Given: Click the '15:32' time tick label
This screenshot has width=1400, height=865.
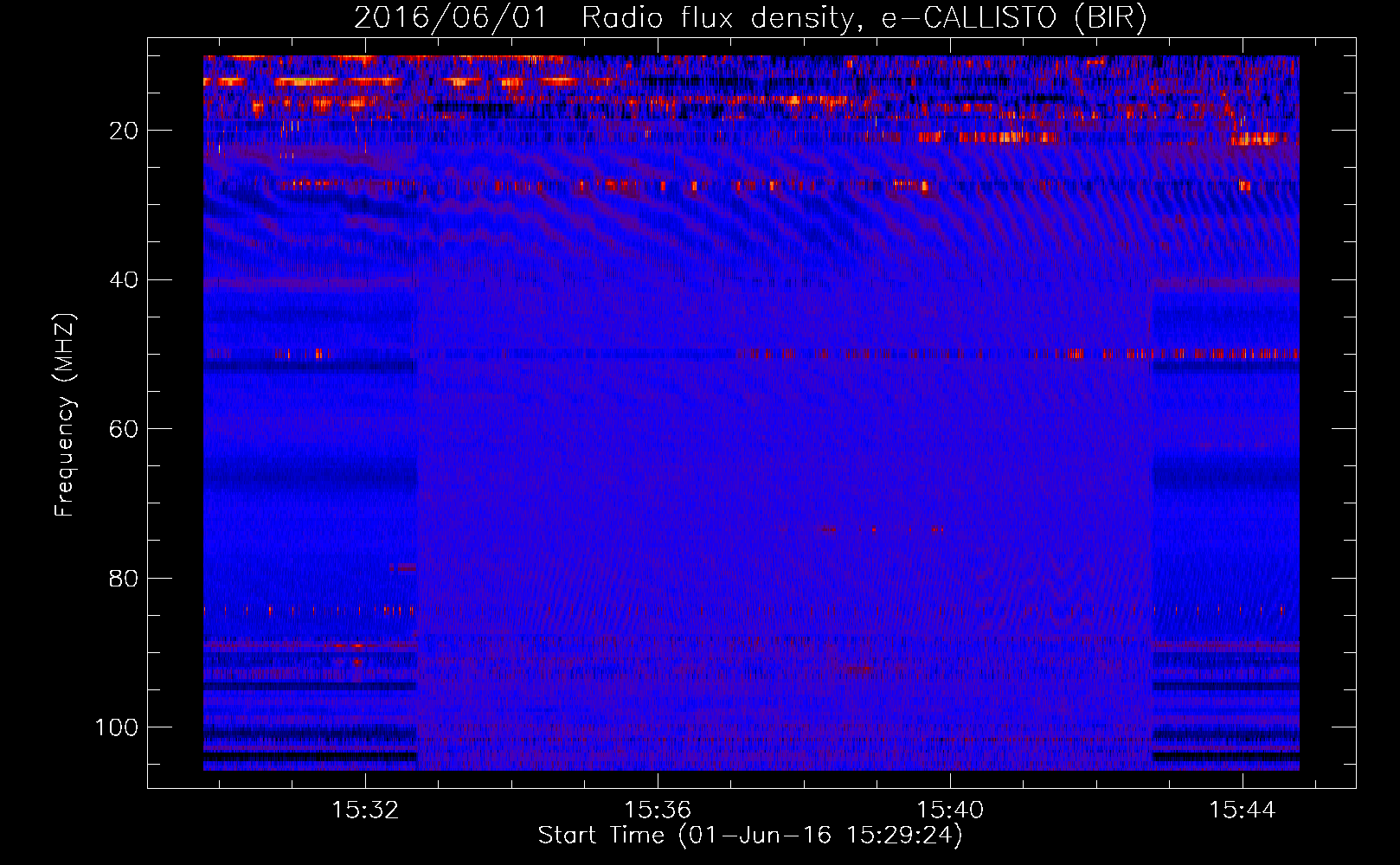Looking at the screenshot, I should (365, 810).
